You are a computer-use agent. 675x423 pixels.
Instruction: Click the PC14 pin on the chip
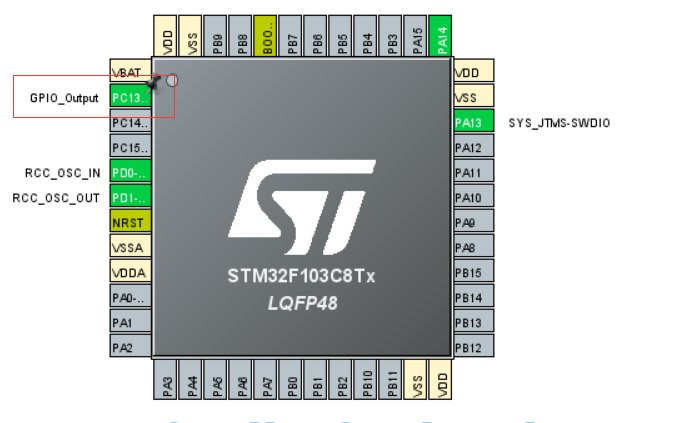coord(130,123)
